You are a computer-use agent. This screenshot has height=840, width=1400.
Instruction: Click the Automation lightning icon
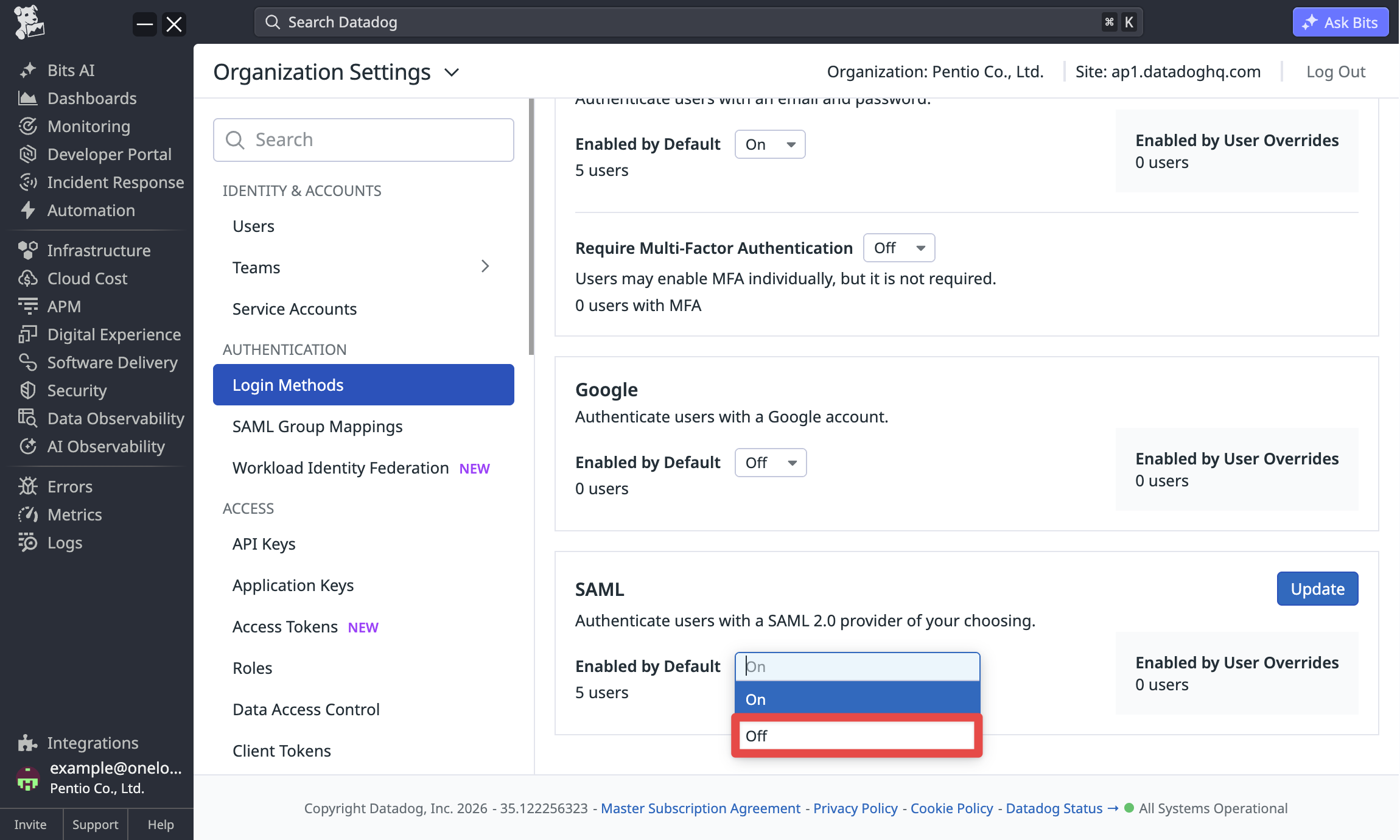tap(27, 210)
